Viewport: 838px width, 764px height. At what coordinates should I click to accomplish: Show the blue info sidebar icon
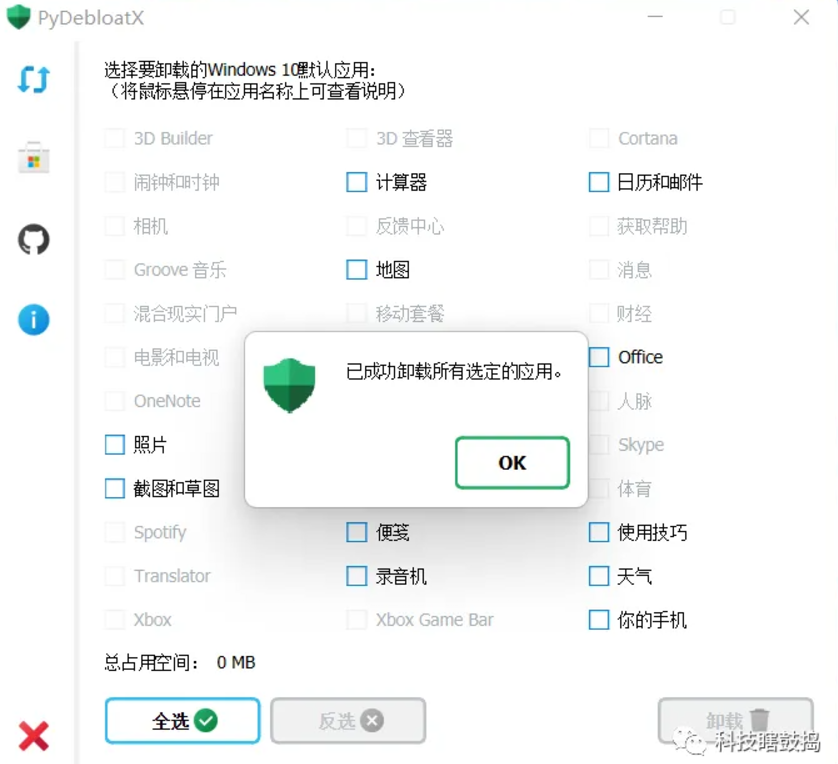click(x=34, y=319)
